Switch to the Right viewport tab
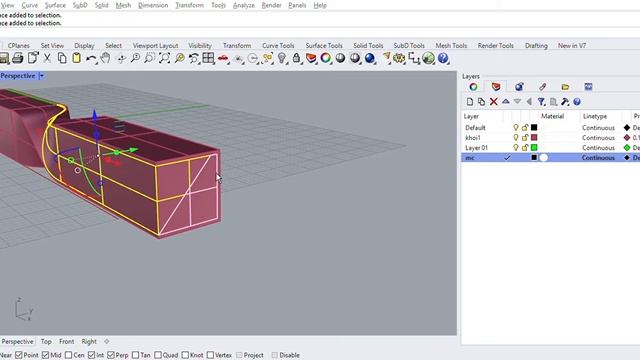The width and height of the screenshot is (640, 360). tap(89, 341)
